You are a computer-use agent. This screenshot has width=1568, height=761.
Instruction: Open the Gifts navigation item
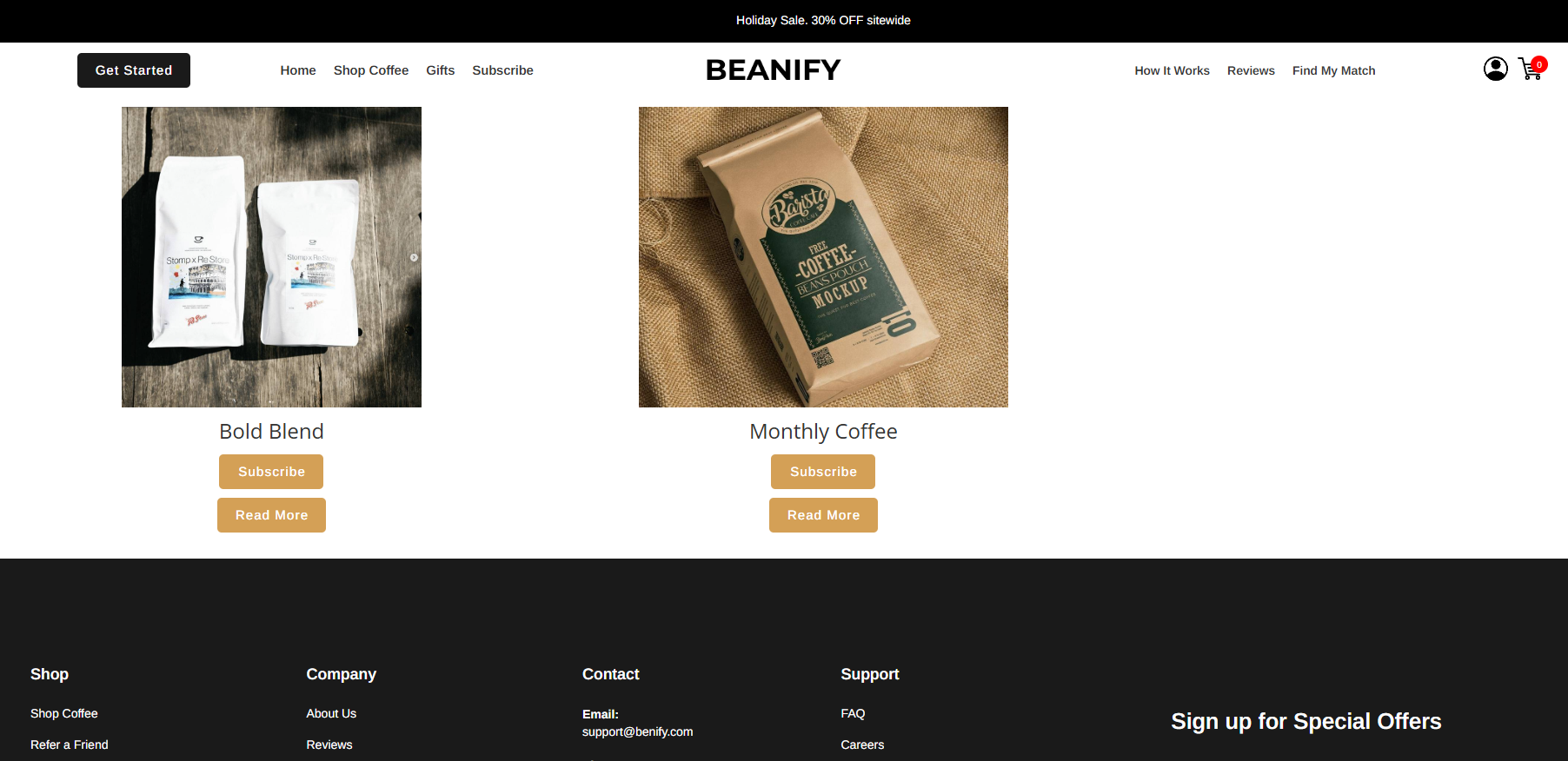point(441,70)
